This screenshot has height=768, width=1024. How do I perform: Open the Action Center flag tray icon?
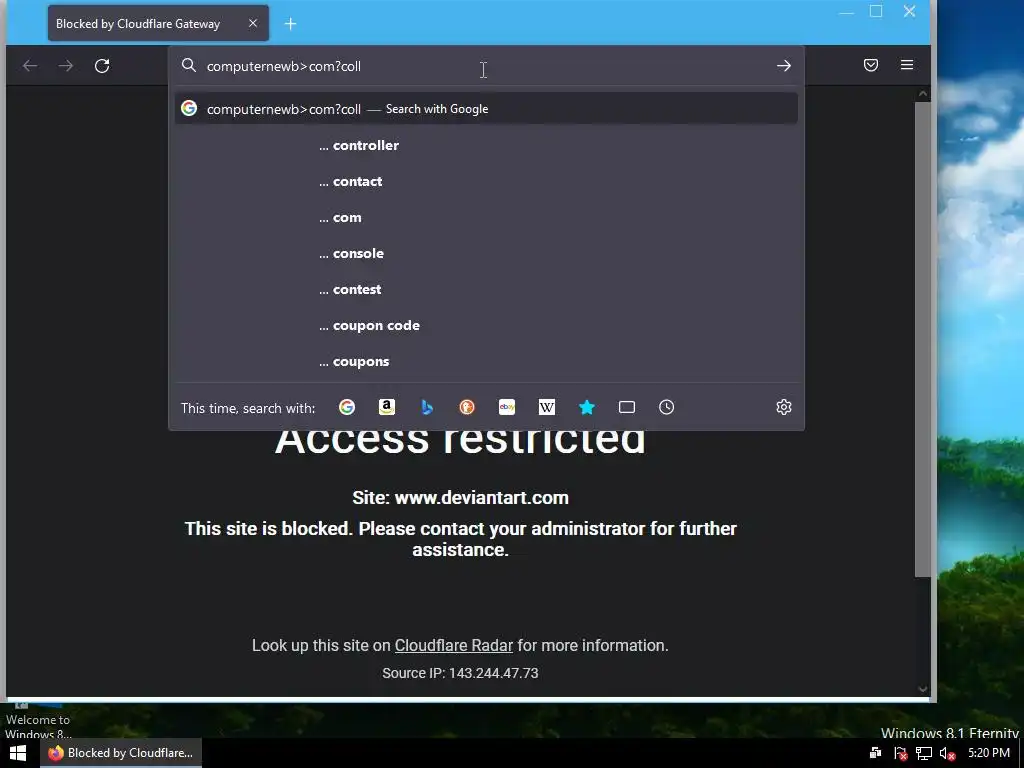pos(900,754)
